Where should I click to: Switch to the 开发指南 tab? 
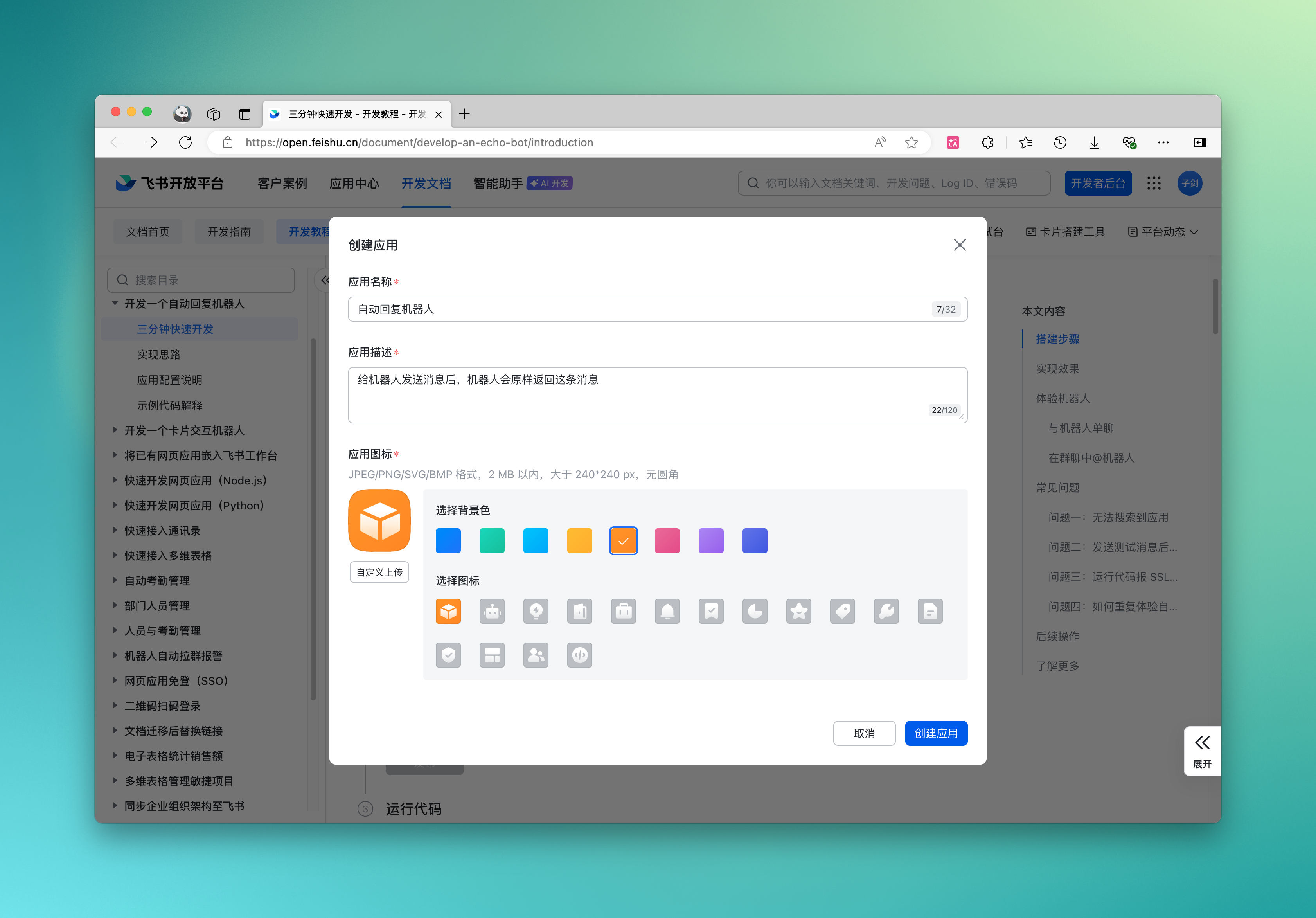click(x=229, y=232)
